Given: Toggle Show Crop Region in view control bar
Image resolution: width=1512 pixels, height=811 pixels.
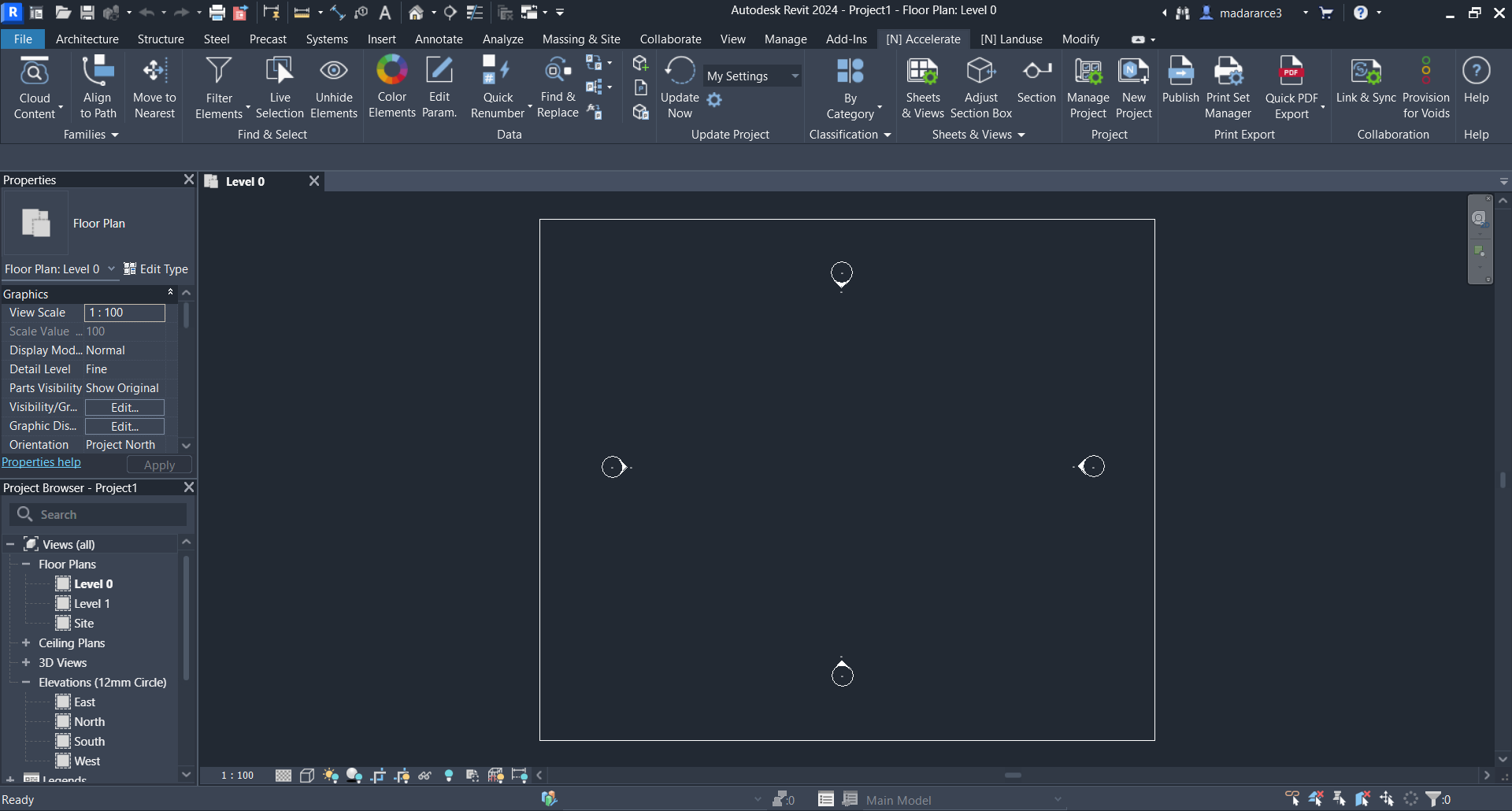Looking at the screenshot, I should click(x=402, y=776).
